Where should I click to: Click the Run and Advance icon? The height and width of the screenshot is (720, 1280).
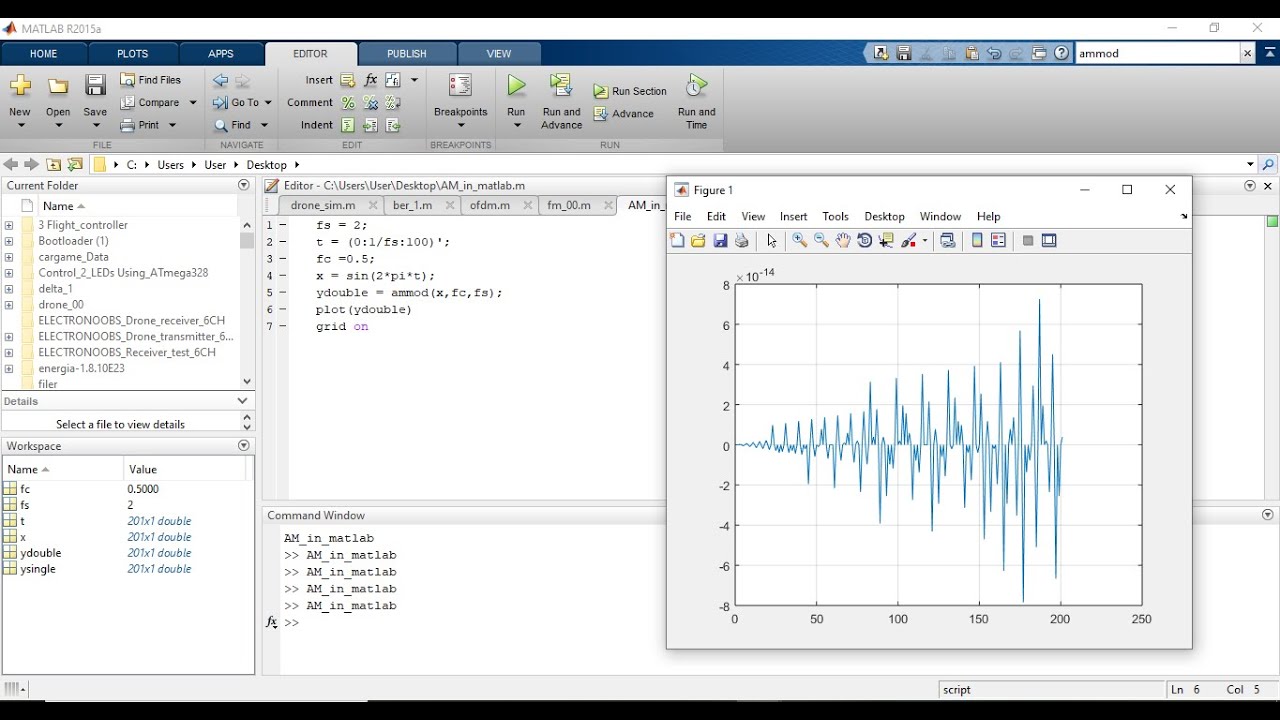[x=561, y=86]
